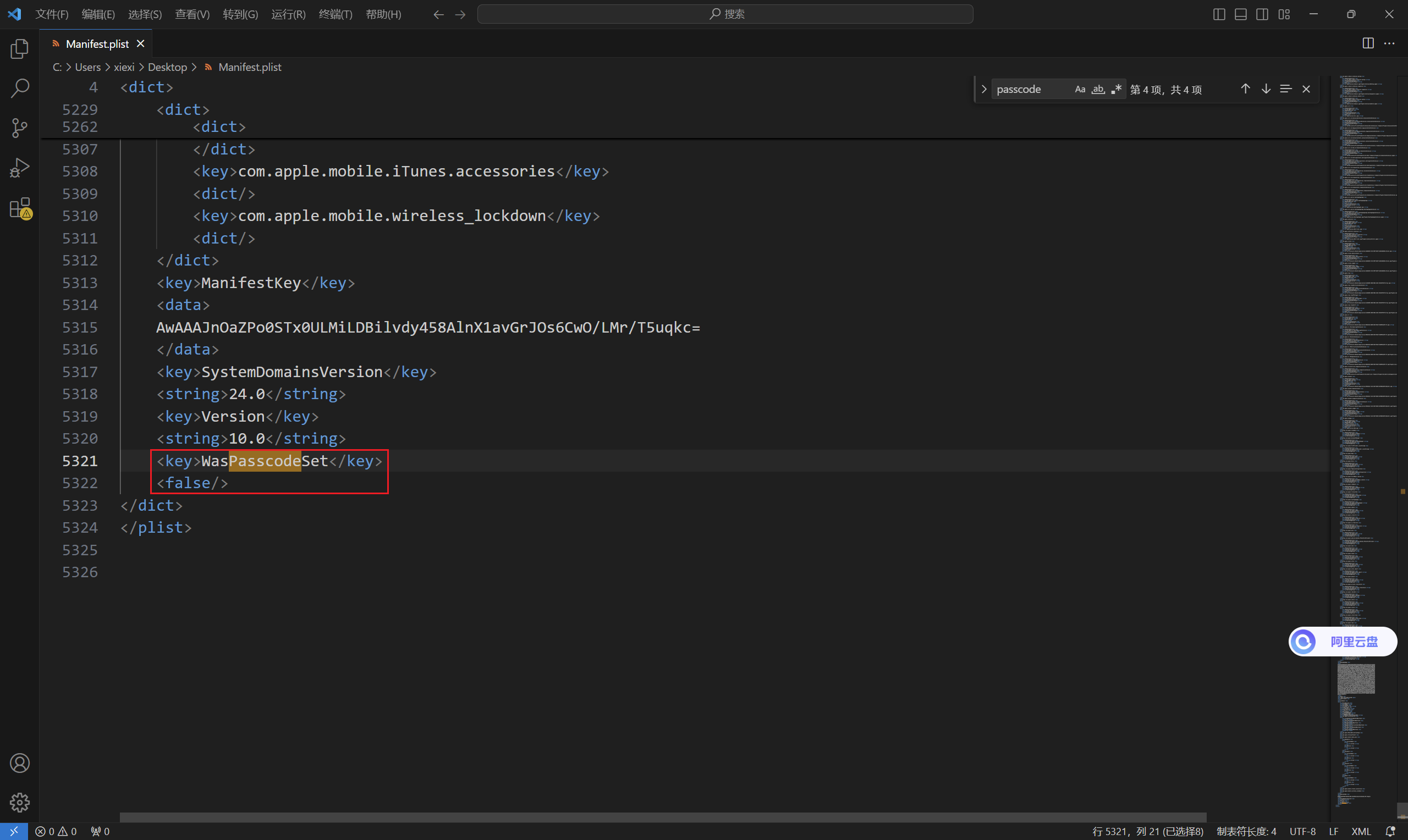
Task: Change encoding via UTF-8 status item
Action: [1302, 832]
